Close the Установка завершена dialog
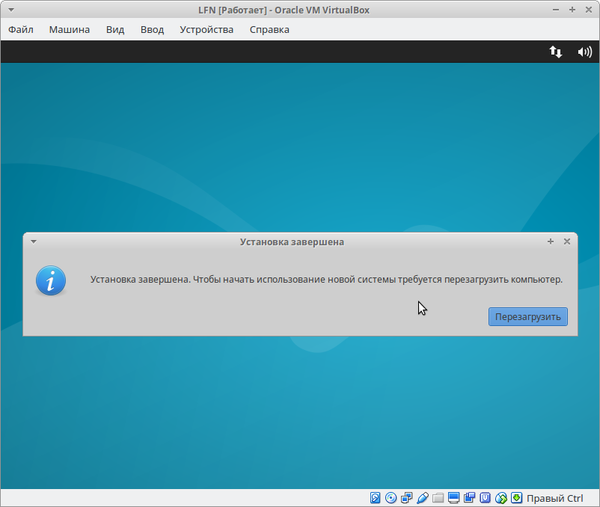Image resolution: width=600 pixels, height=507 pixels. [567, 241]
